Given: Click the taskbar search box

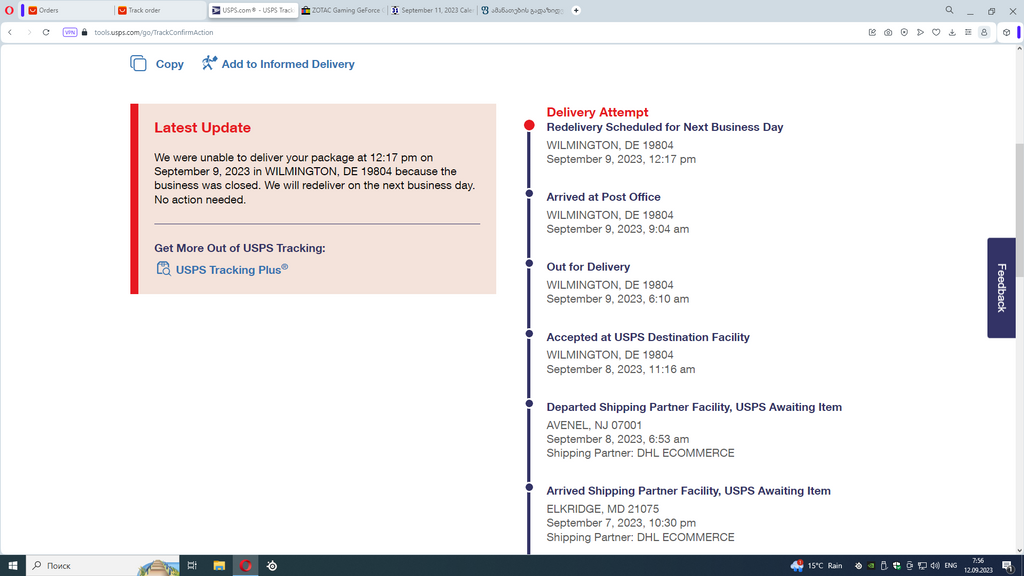Looking at the screenshot, I should click(103, 566).
